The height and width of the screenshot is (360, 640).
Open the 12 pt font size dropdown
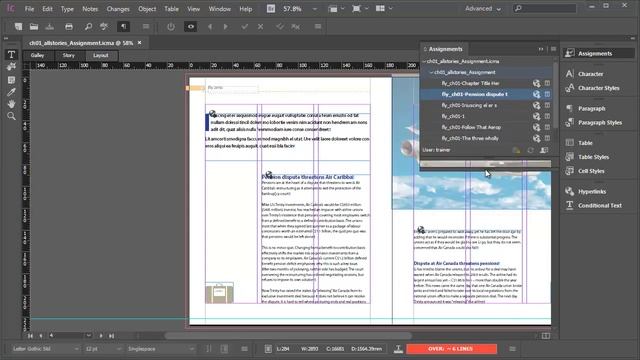(119, 349)
